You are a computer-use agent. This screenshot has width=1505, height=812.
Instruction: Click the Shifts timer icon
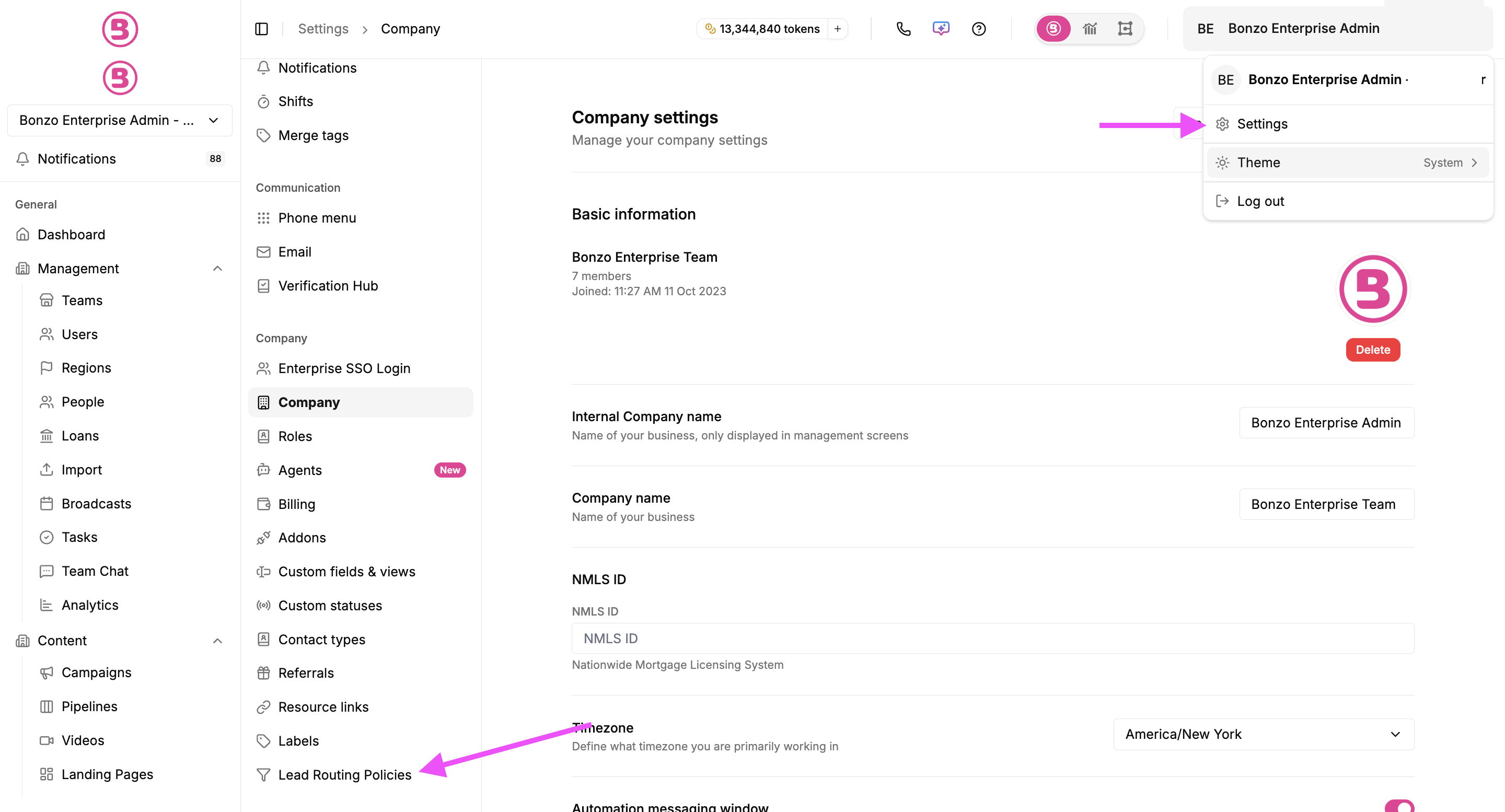[x=263, y=102]
